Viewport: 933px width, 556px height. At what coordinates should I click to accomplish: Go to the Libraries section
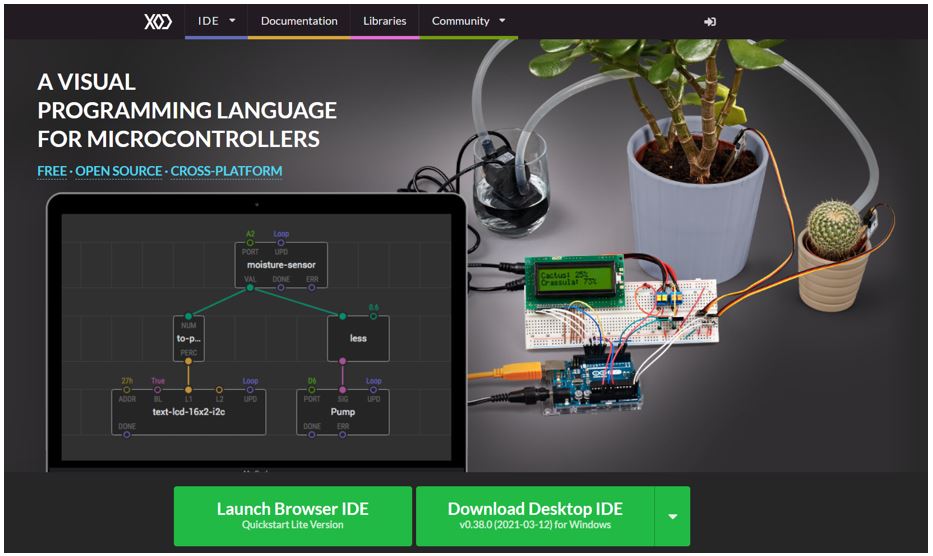tap(384, 21)
